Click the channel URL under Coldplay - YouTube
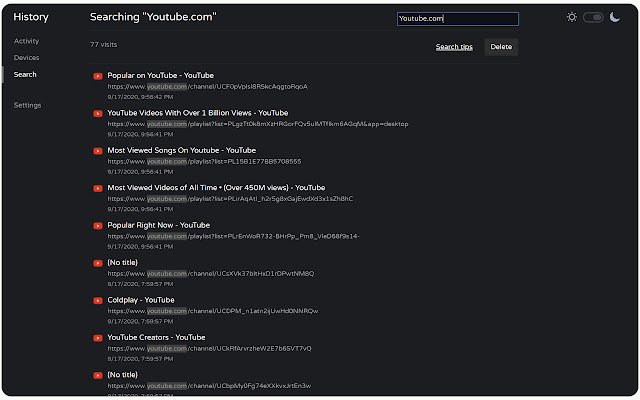This screenshot has height=400, width=640. 213,311
